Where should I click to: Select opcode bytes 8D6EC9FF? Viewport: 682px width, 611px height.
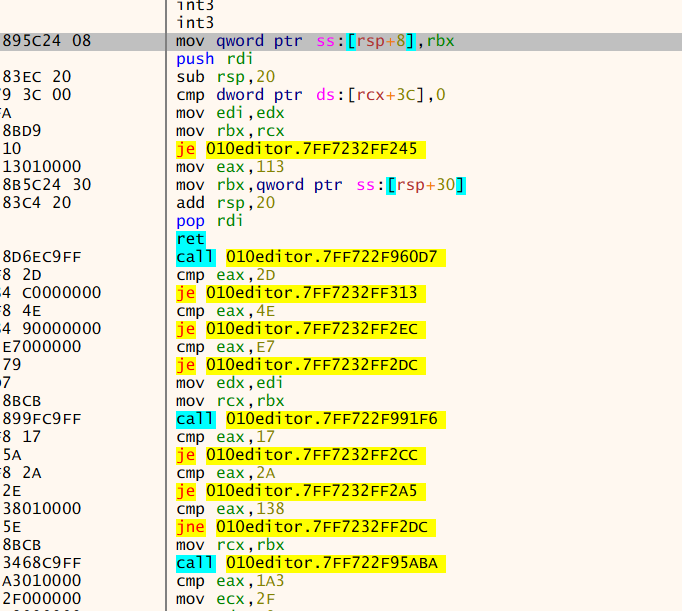(42, 257)
